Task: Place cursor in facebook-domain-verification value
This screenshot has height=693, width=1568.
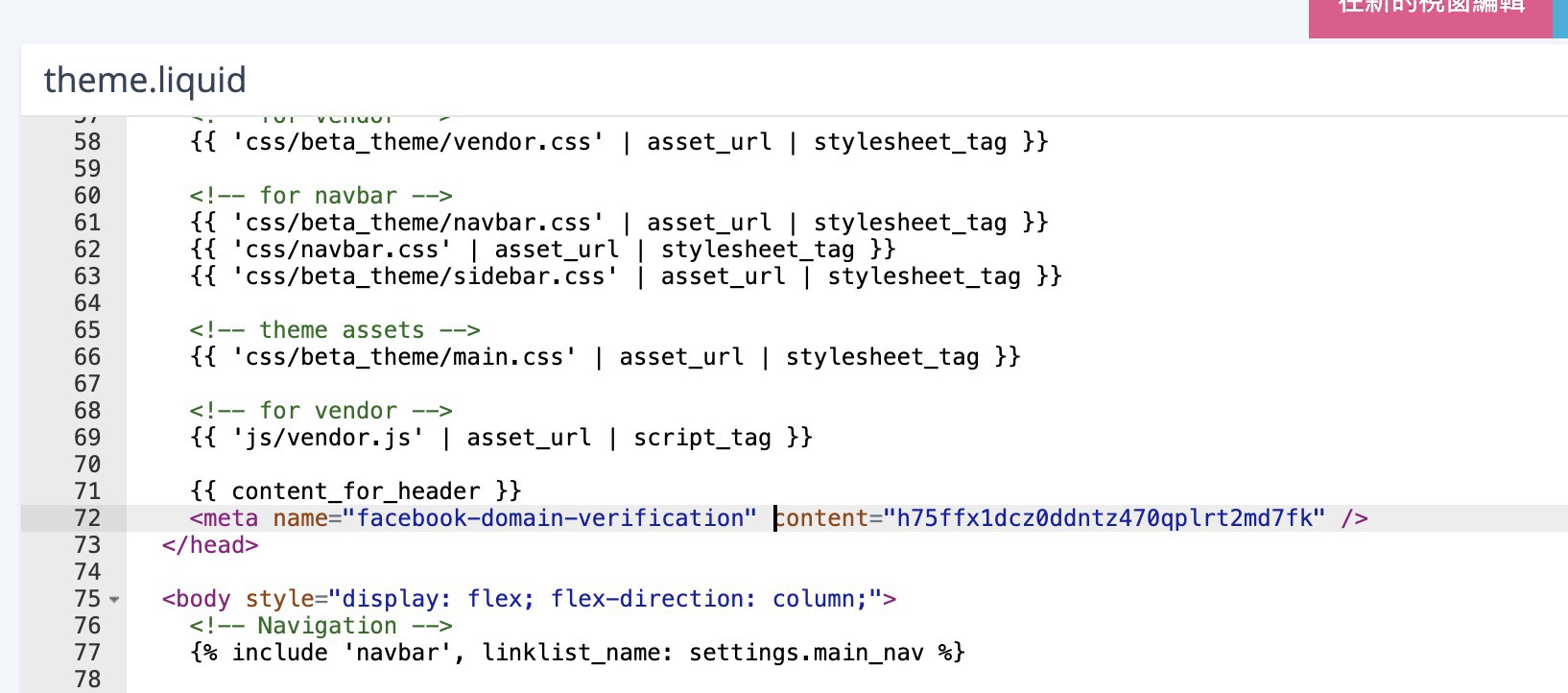Action: tap(556, 518)
